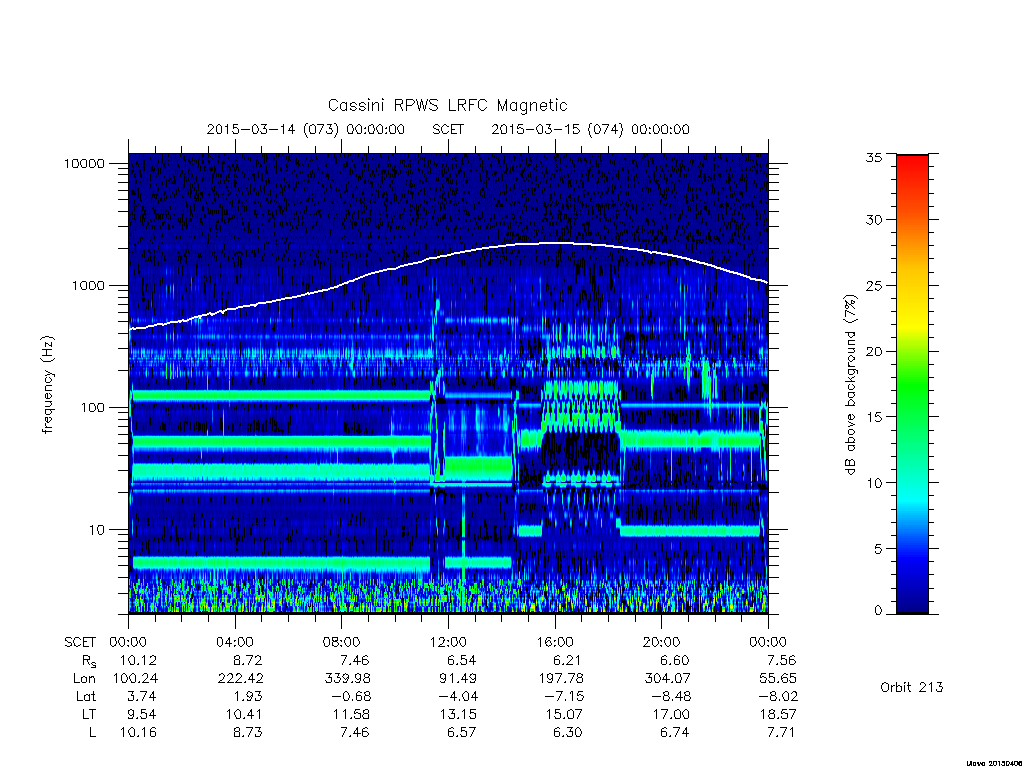This screenshot has width=1024, height=768.
Task: Click the 'Lon' row label below the plot
Action: coord(84,679)
